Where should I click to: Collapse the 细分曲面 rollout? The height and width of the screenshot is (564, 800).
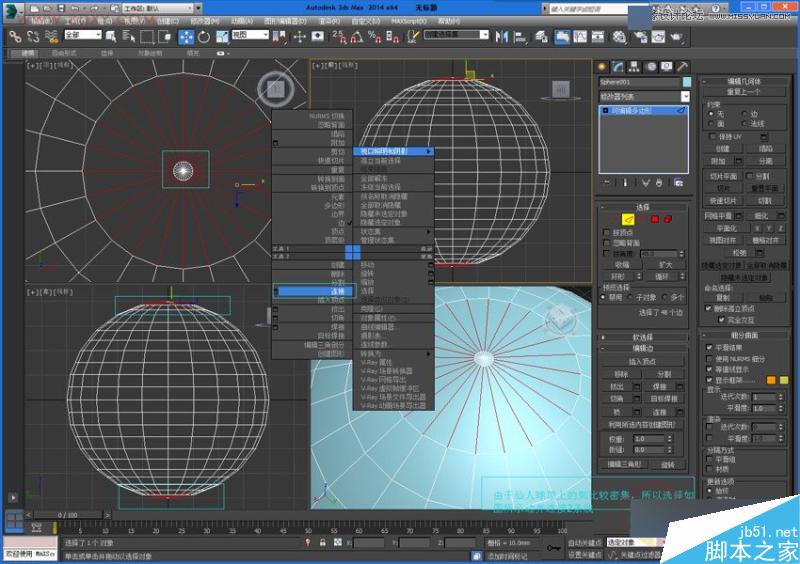click(x=746, y=334)
